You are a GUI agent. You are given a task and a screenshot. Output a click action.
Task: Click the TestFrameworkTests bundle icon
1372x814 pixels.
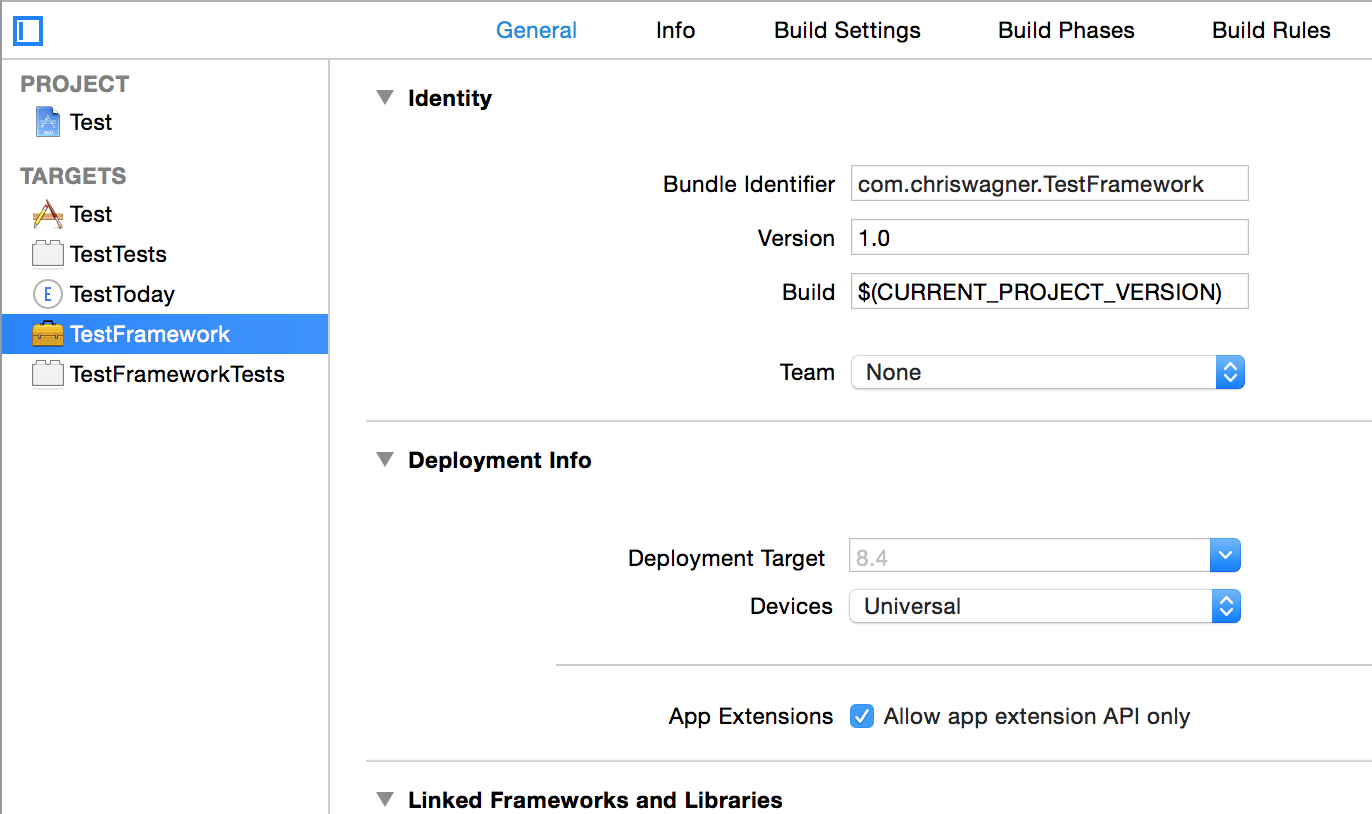47,374
